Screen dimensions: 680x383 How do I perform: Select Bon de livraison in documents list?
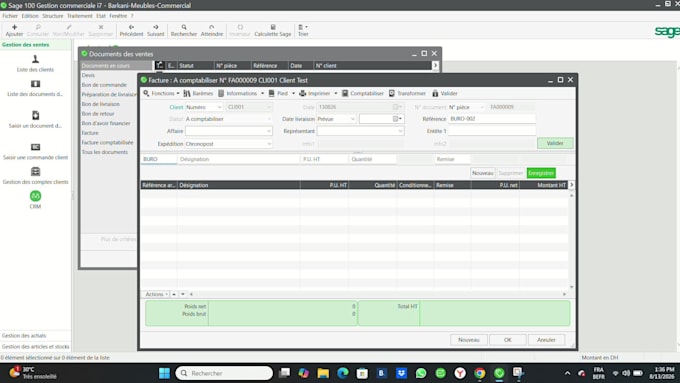point(101,104)
